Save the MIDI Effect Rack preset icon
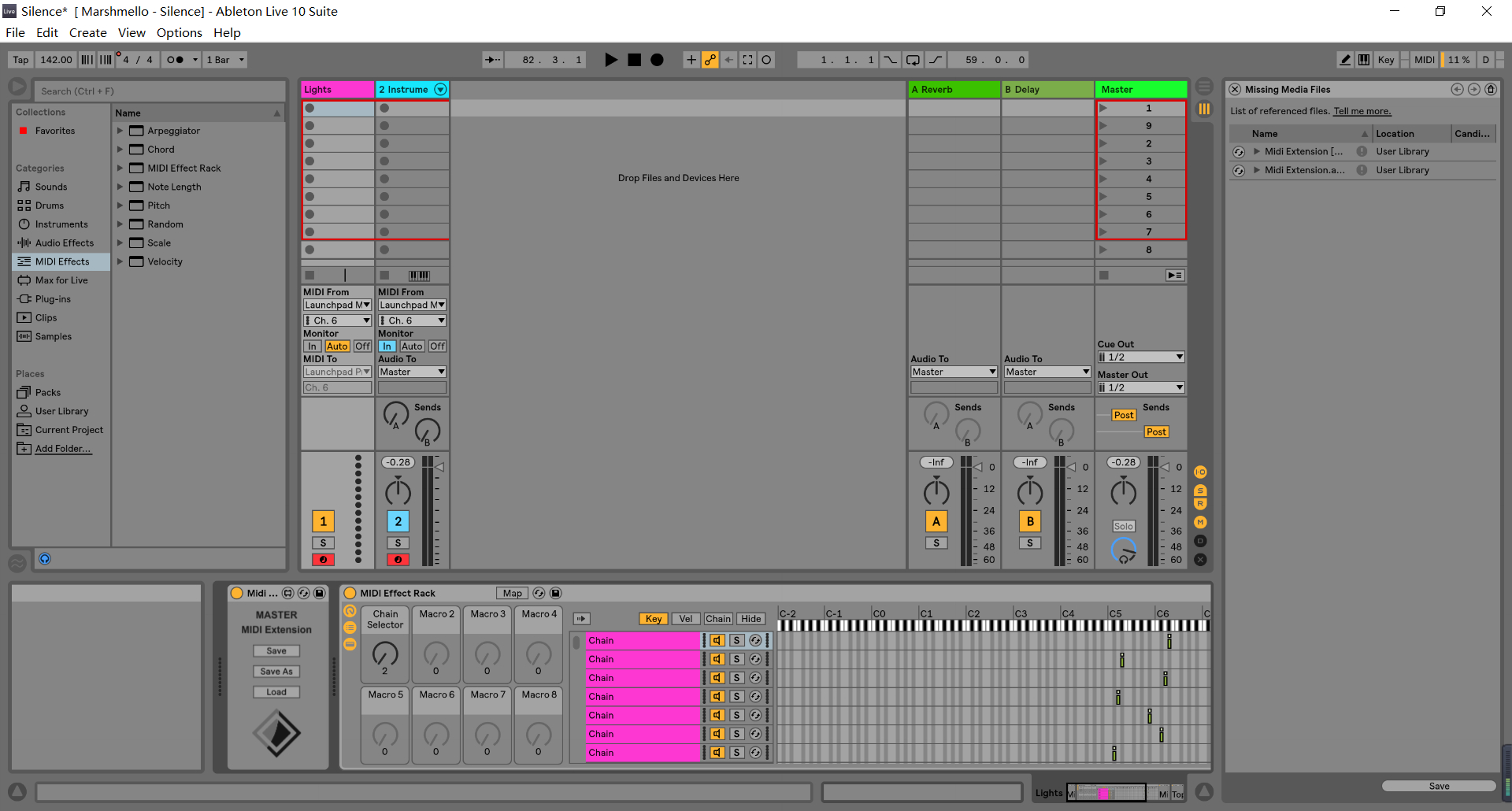The width and height of the screenshot is (1512, 811). (555, 594)
